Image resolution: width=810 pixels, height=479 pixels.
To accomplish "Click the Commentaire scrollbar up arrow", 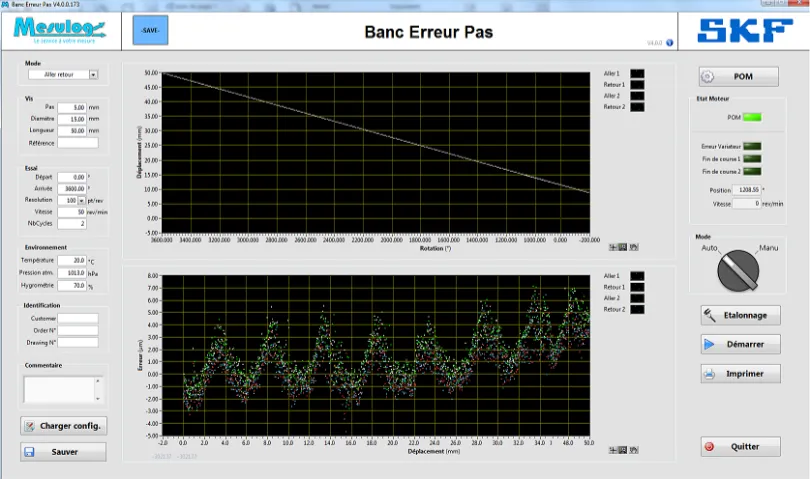I will (98, 381).
